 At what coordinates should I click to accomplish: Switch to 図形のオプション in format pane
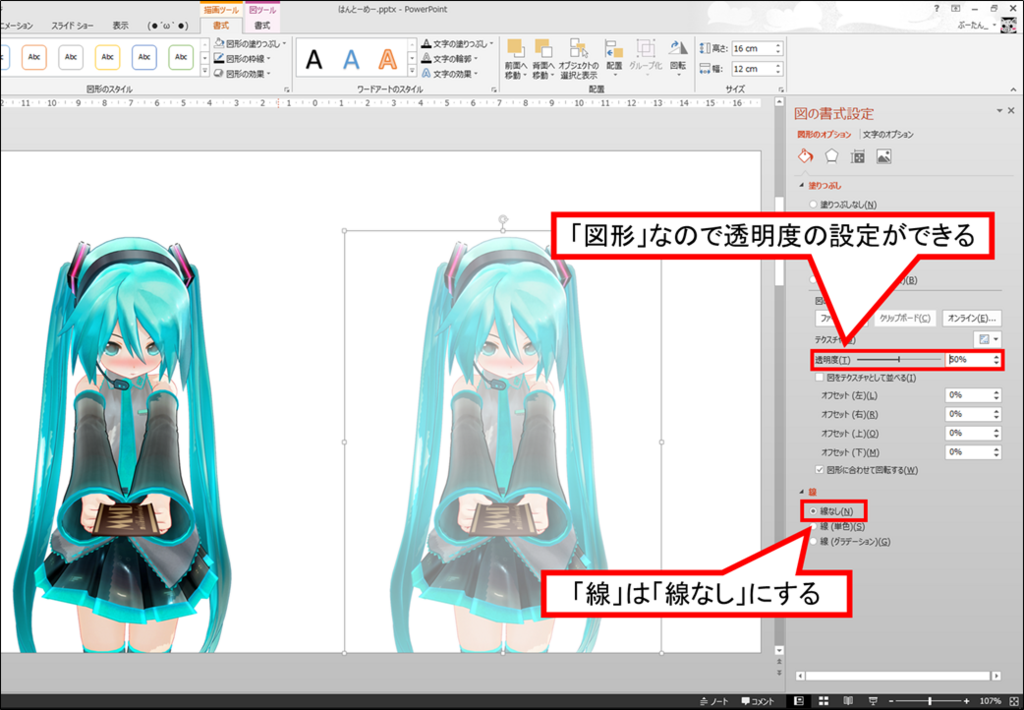click(824, 135)
